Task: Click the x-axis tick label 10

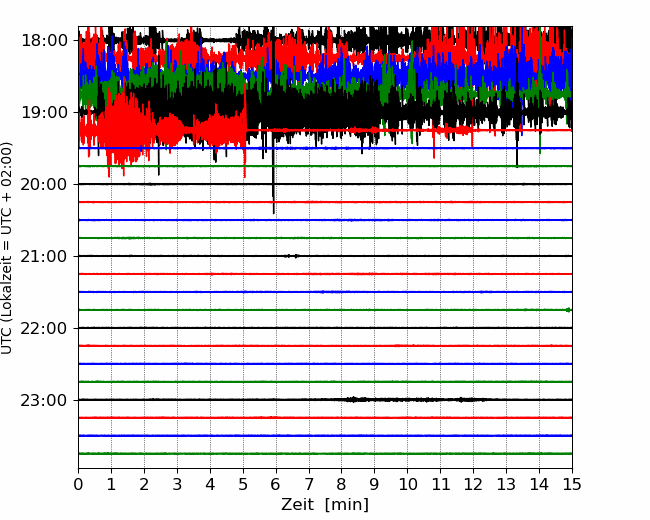Action: [x=407, y=484]
